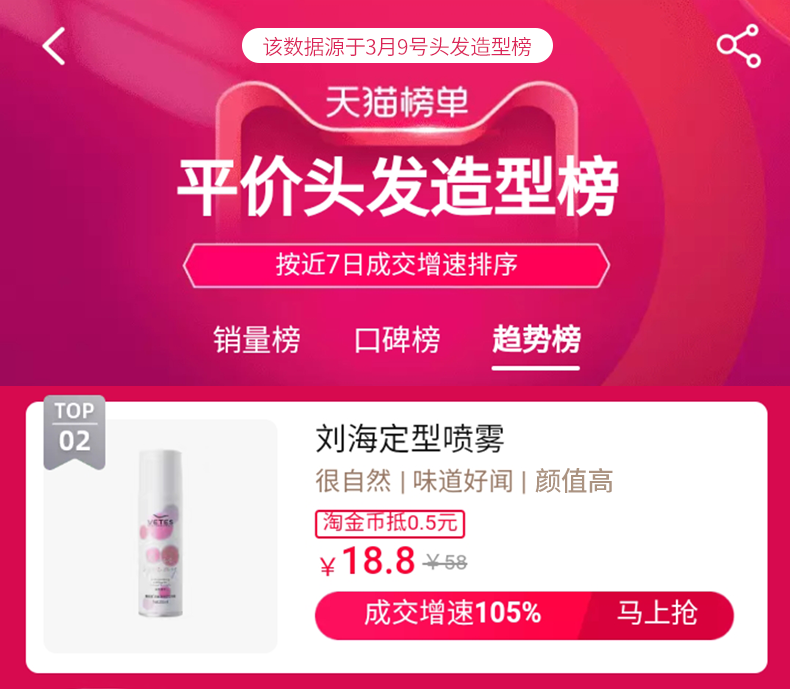Viewport: 790px width, 689px height.
Task: Switch to the 口碑榜 tab
Action: coord(397,339)
